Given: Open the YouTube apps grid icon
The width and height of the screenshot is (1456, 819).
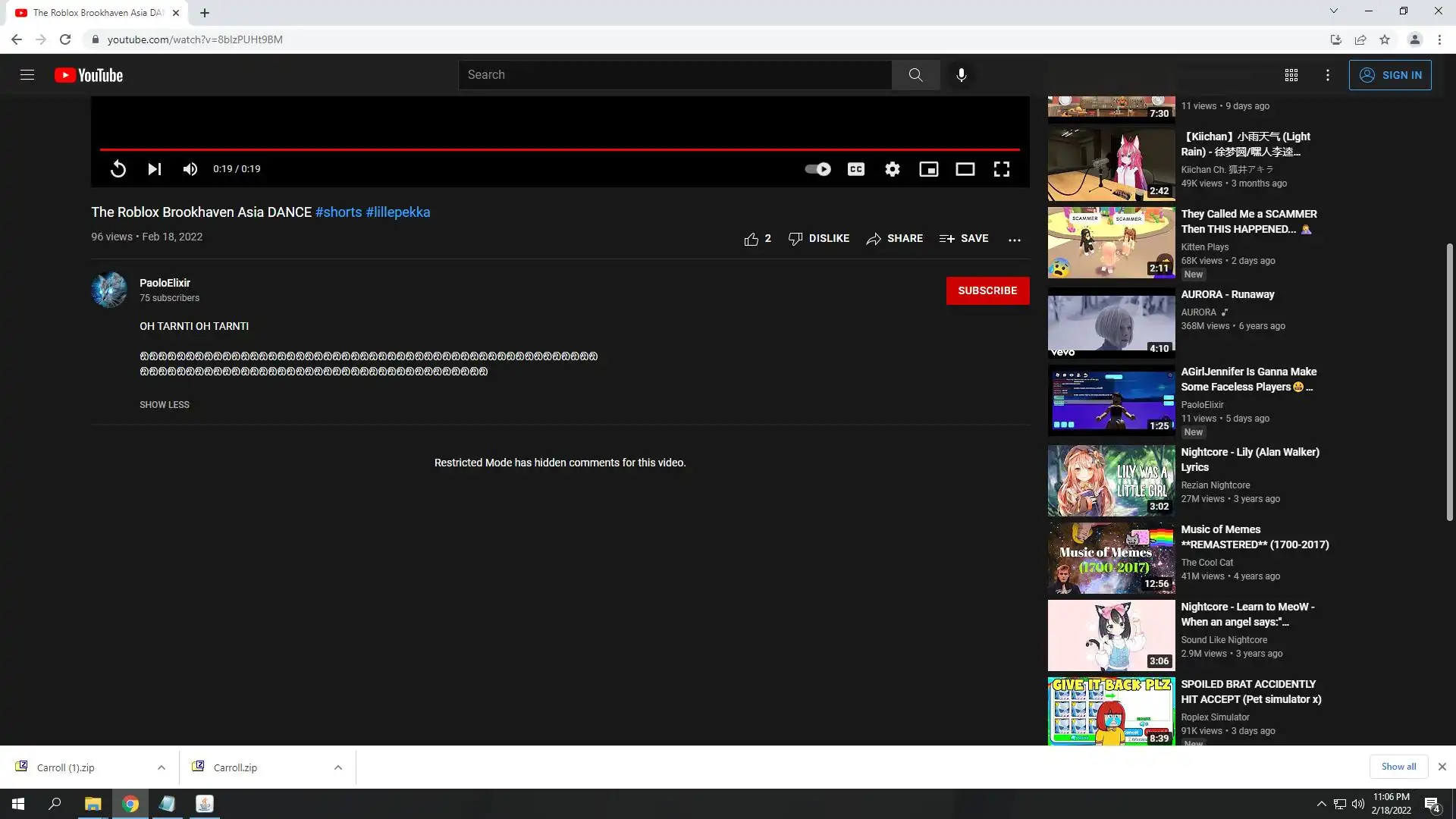Looking at the screenshot, I should click(x=1291, y=75).
